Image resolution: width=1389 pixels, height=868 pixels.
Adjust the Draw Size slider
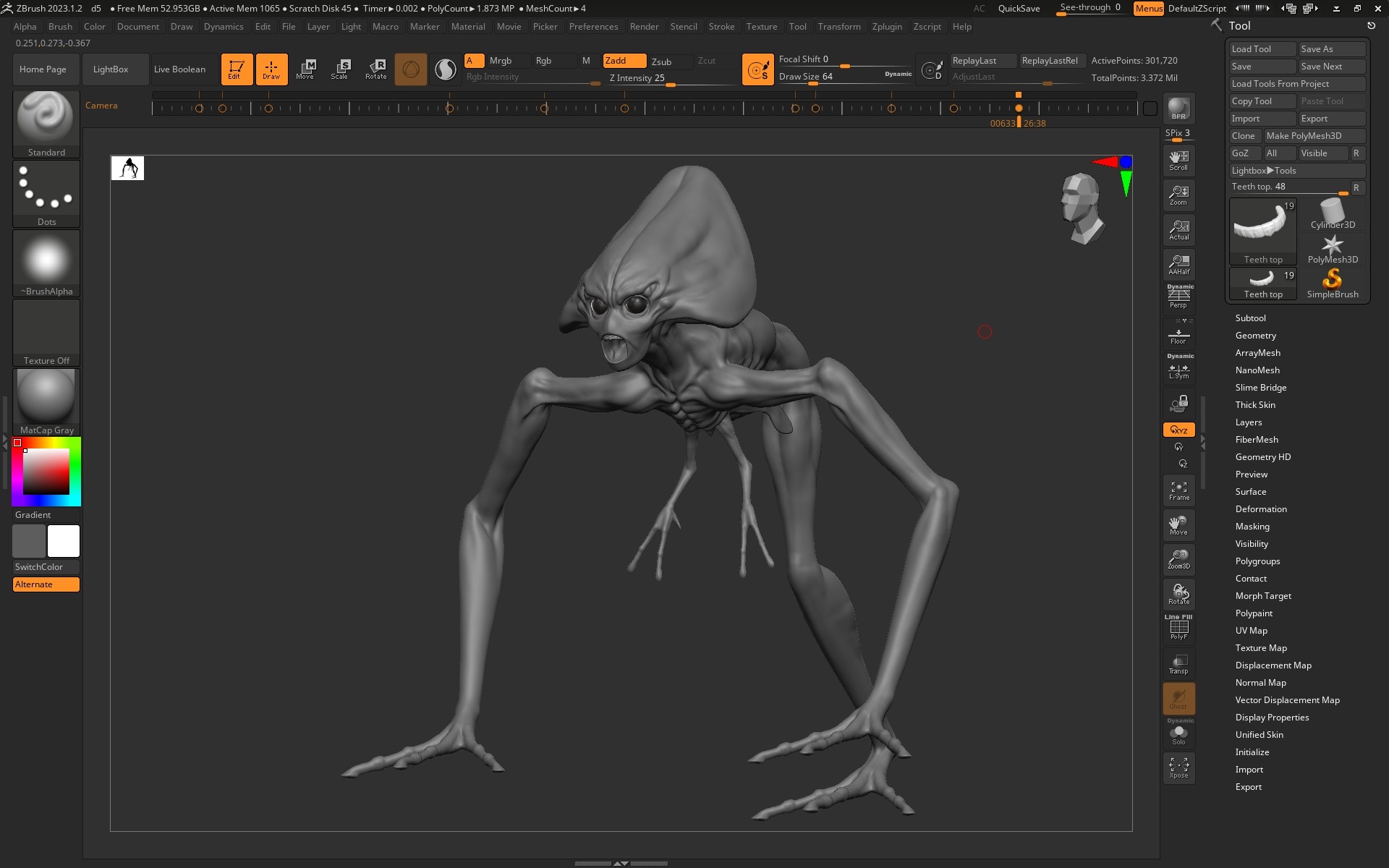click(845, 77)
